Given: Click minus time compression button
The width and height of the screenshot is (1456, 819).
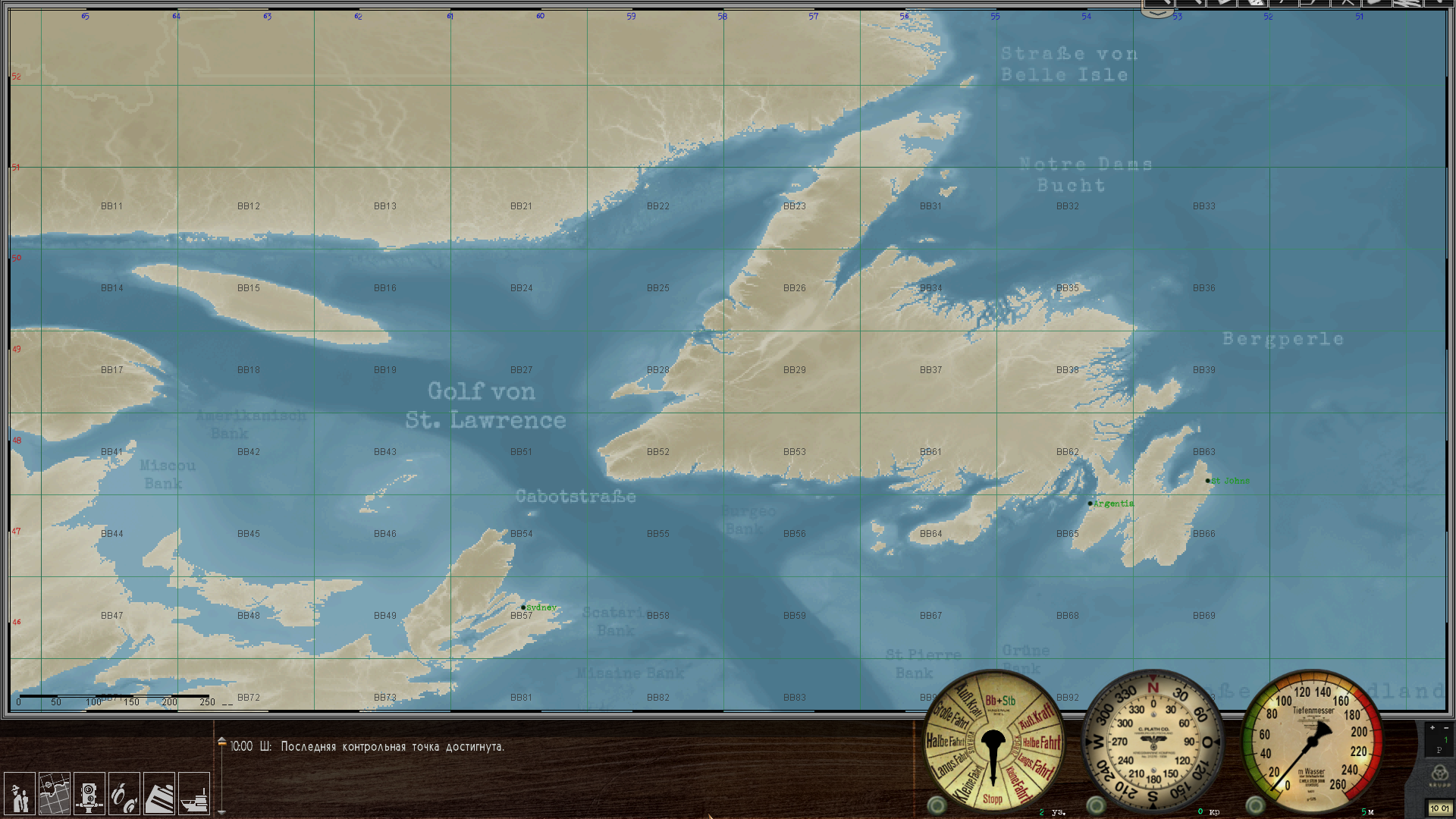Looking at the screenshot, I should click(x=1445, y=728).
